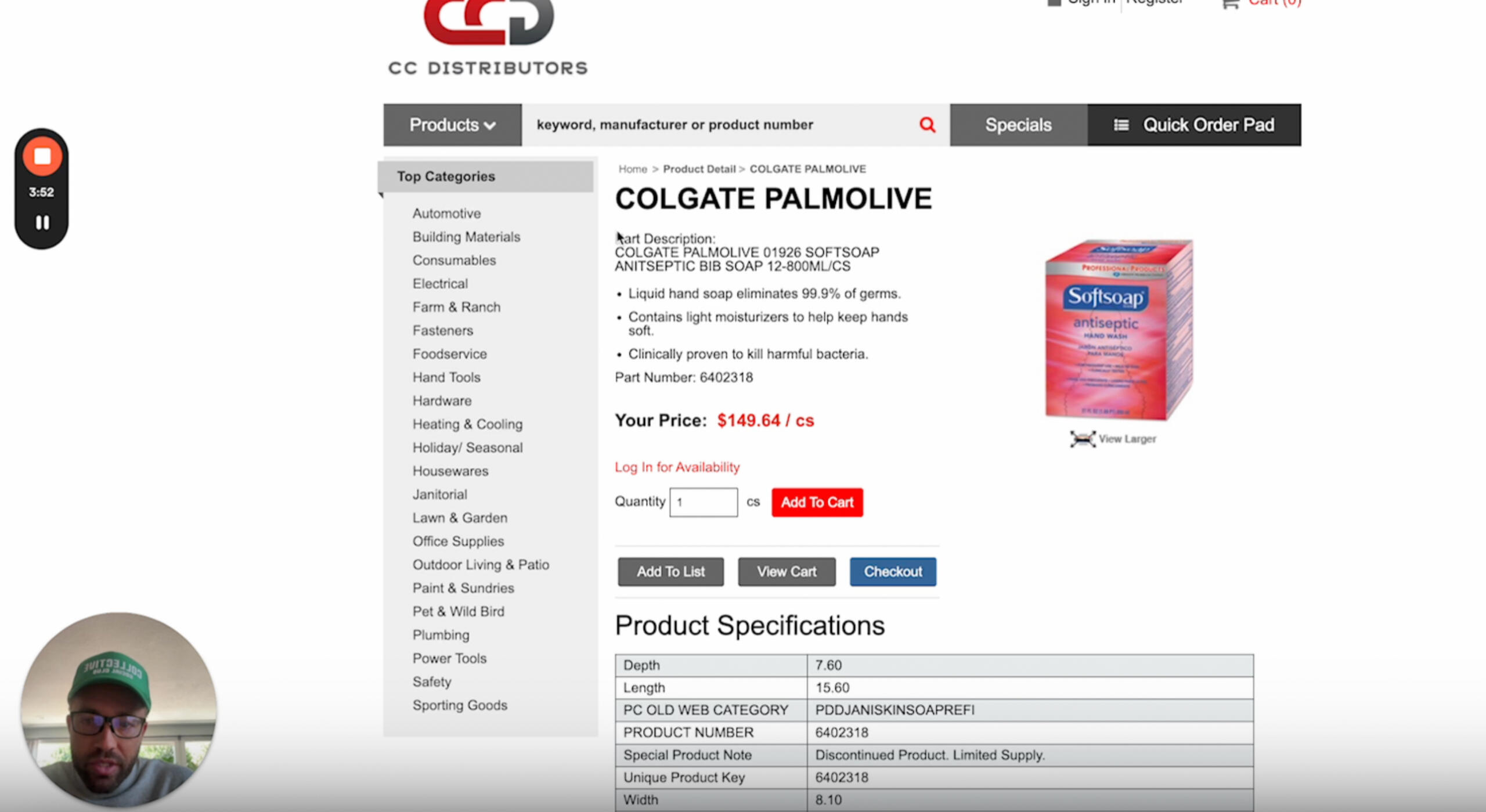Click the Log In for Availability link
The image size is (1486, 812).
pyautogui.click(x=677, y=467)
